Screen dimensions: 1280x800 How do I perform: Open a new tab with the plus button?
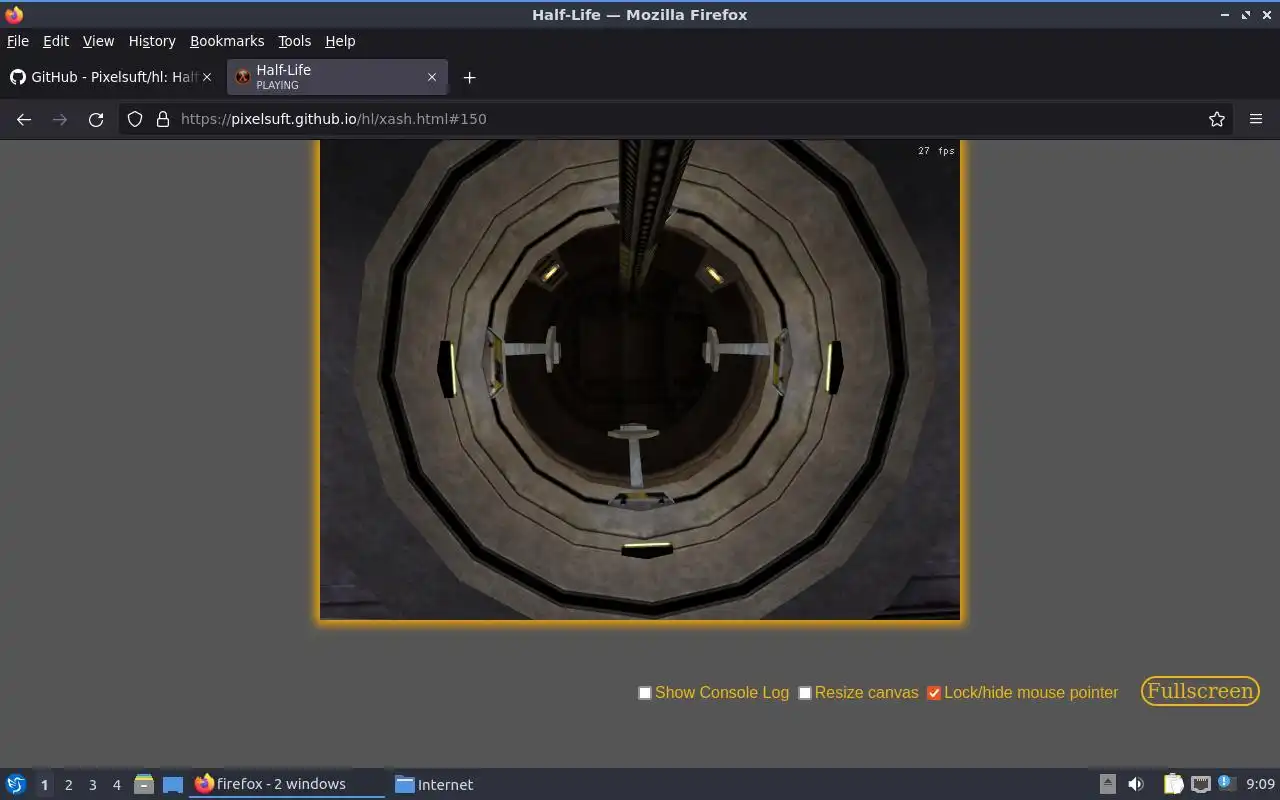[x=469, y=77]
